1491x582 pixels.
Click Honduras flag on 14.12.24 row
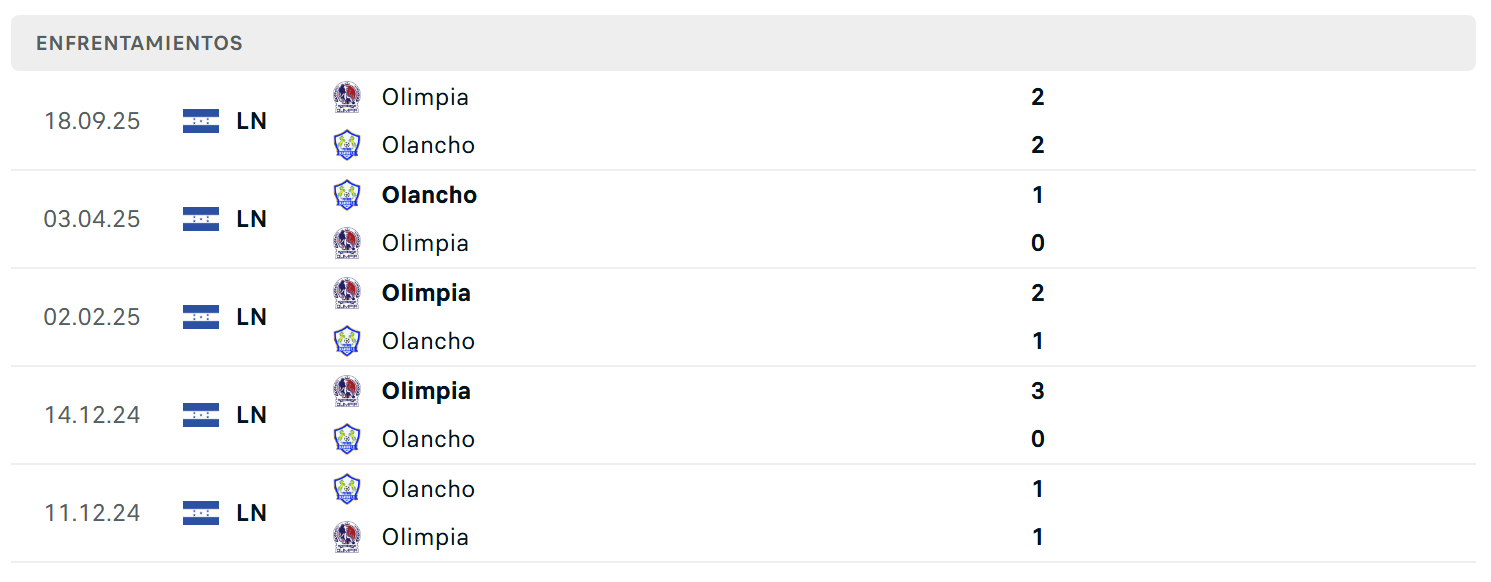click(x=201, y=415)
